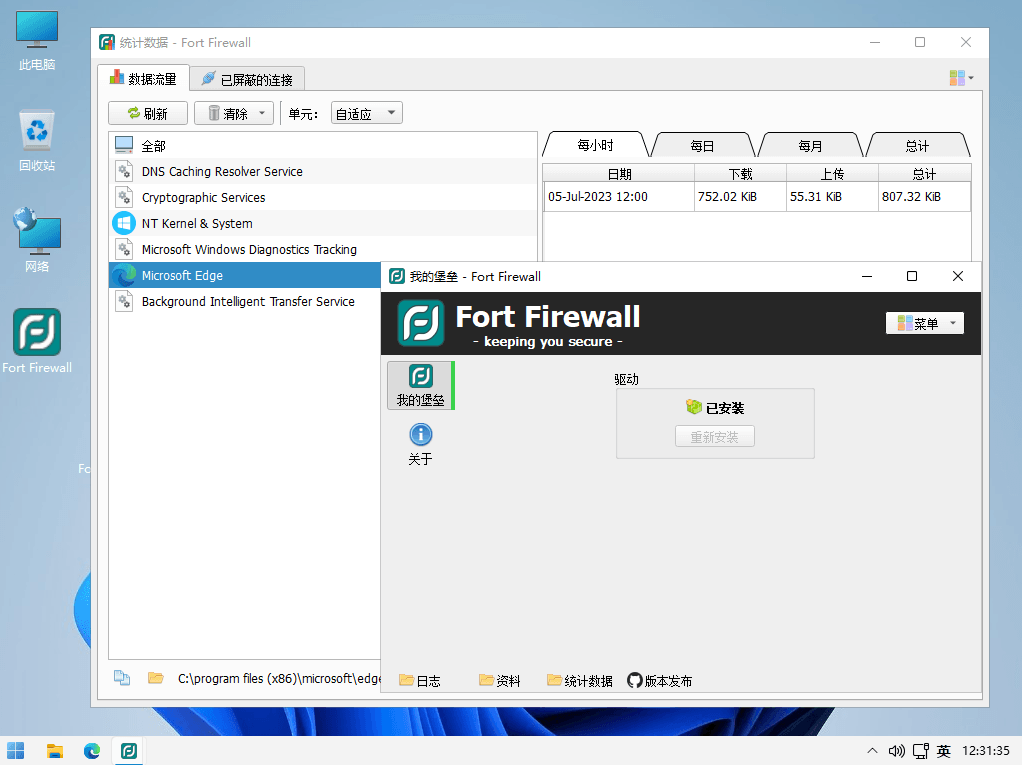
Task: Click the taskbar clock 12:31:35
Action: [x=986, y=751]
